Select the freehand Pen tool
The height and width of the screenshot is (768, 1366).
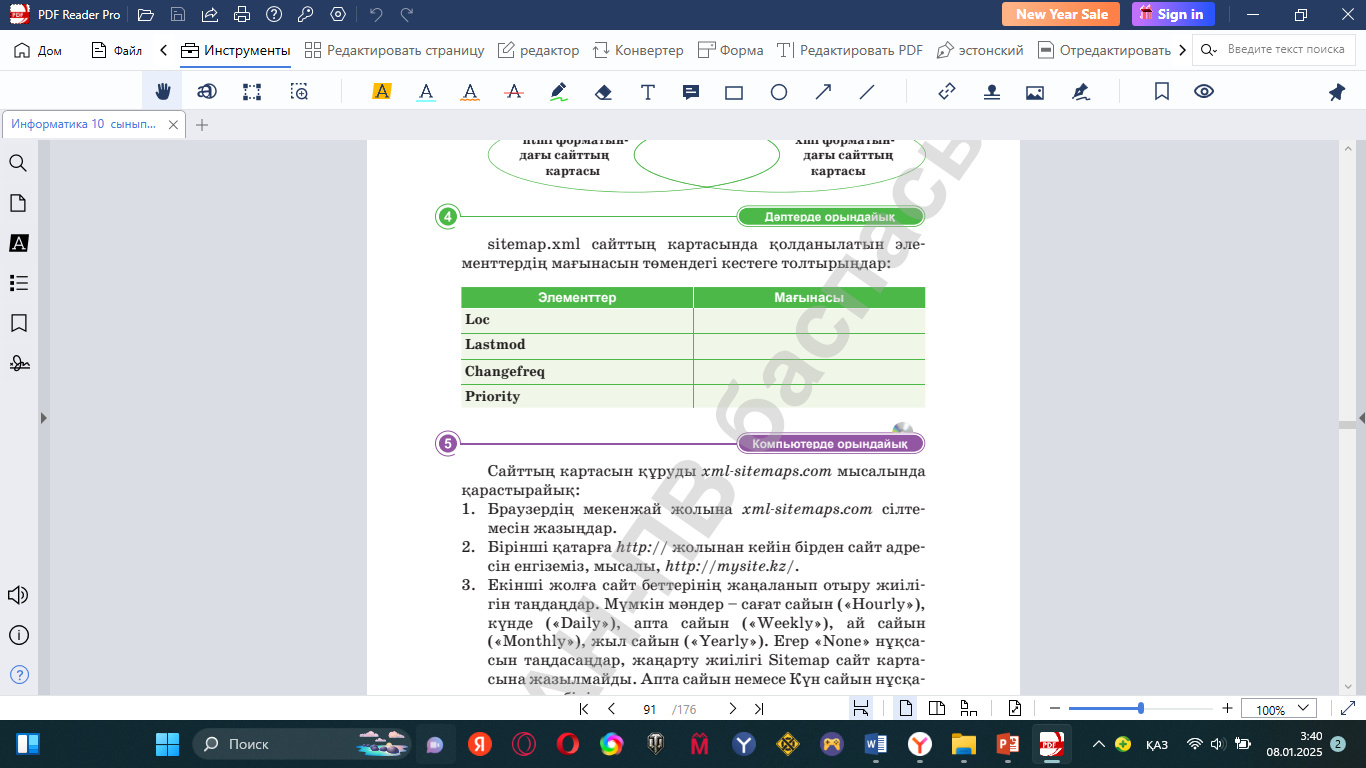559,92
